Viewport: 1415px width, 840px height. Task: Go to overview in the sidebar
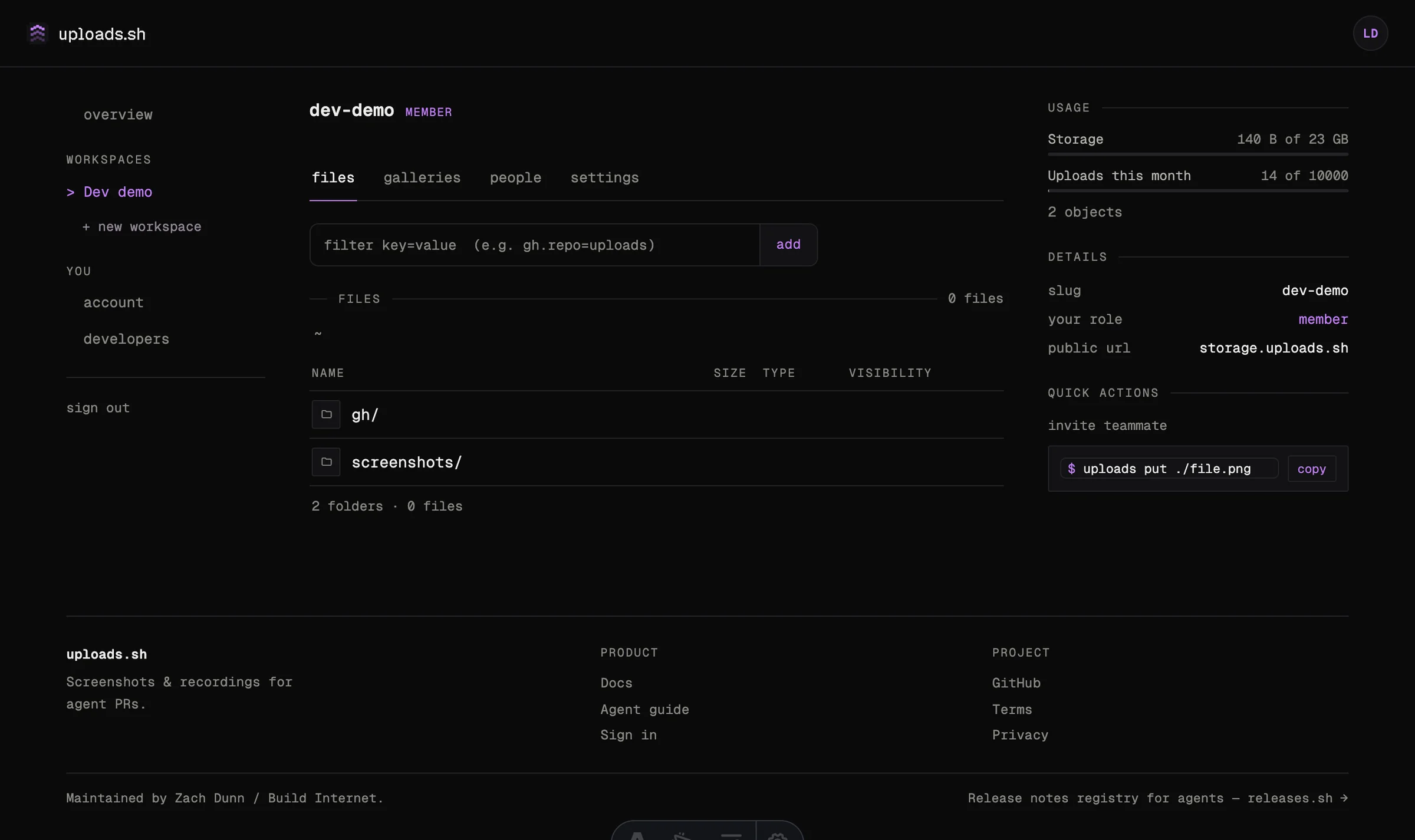[x=118, y=114]
